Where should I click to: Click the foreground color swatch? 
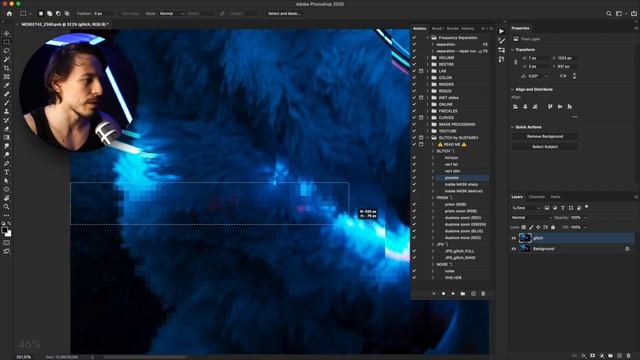[4, 230]
